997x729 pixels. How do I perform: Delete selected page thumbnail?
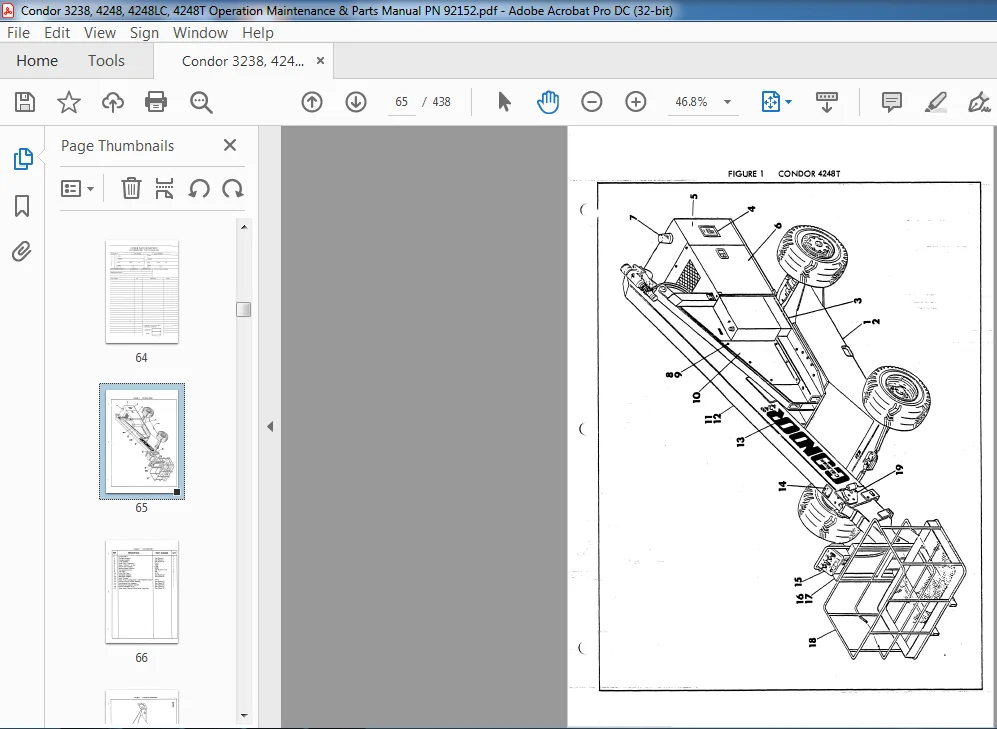pos(131,189)
